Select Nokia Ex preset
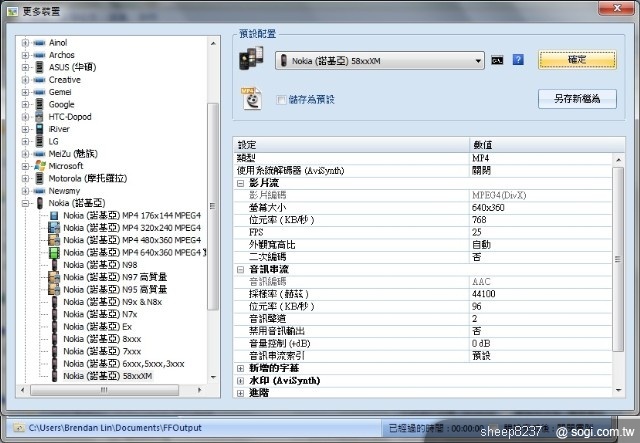The width and height of the screenshot is (640, 443). pos(98,327)
